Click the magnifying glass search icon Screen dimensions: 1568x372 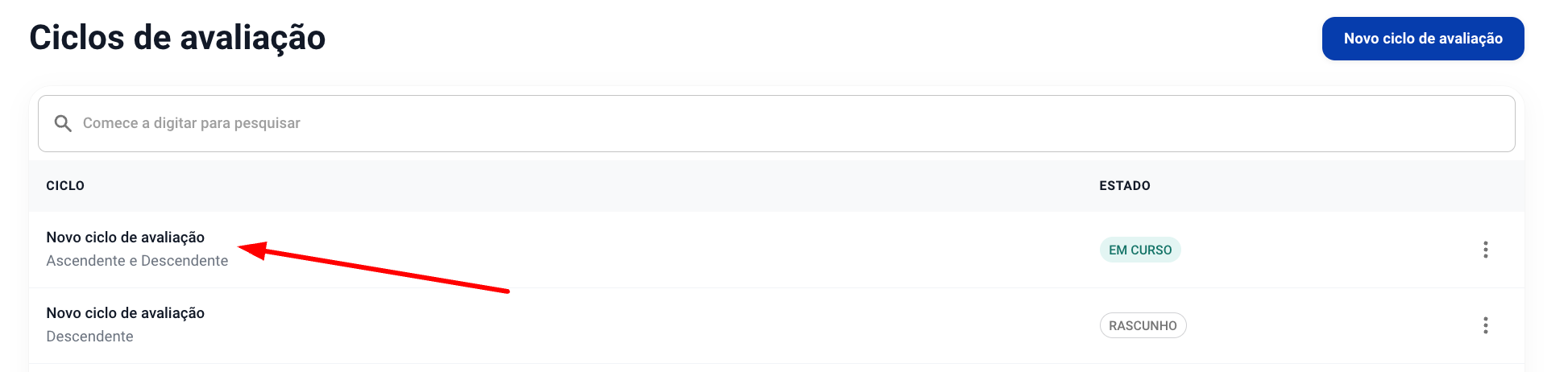click(63, 123)
